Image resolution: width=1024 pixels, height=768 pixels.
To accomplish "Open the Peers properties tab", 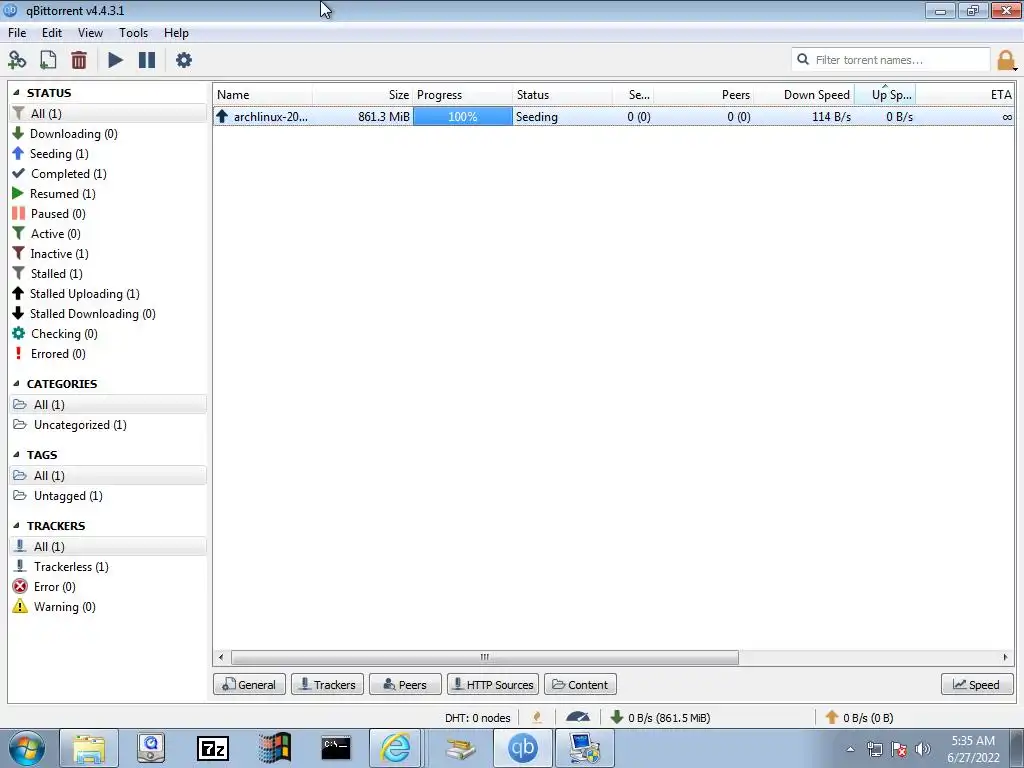I will (x=406, y=684).
